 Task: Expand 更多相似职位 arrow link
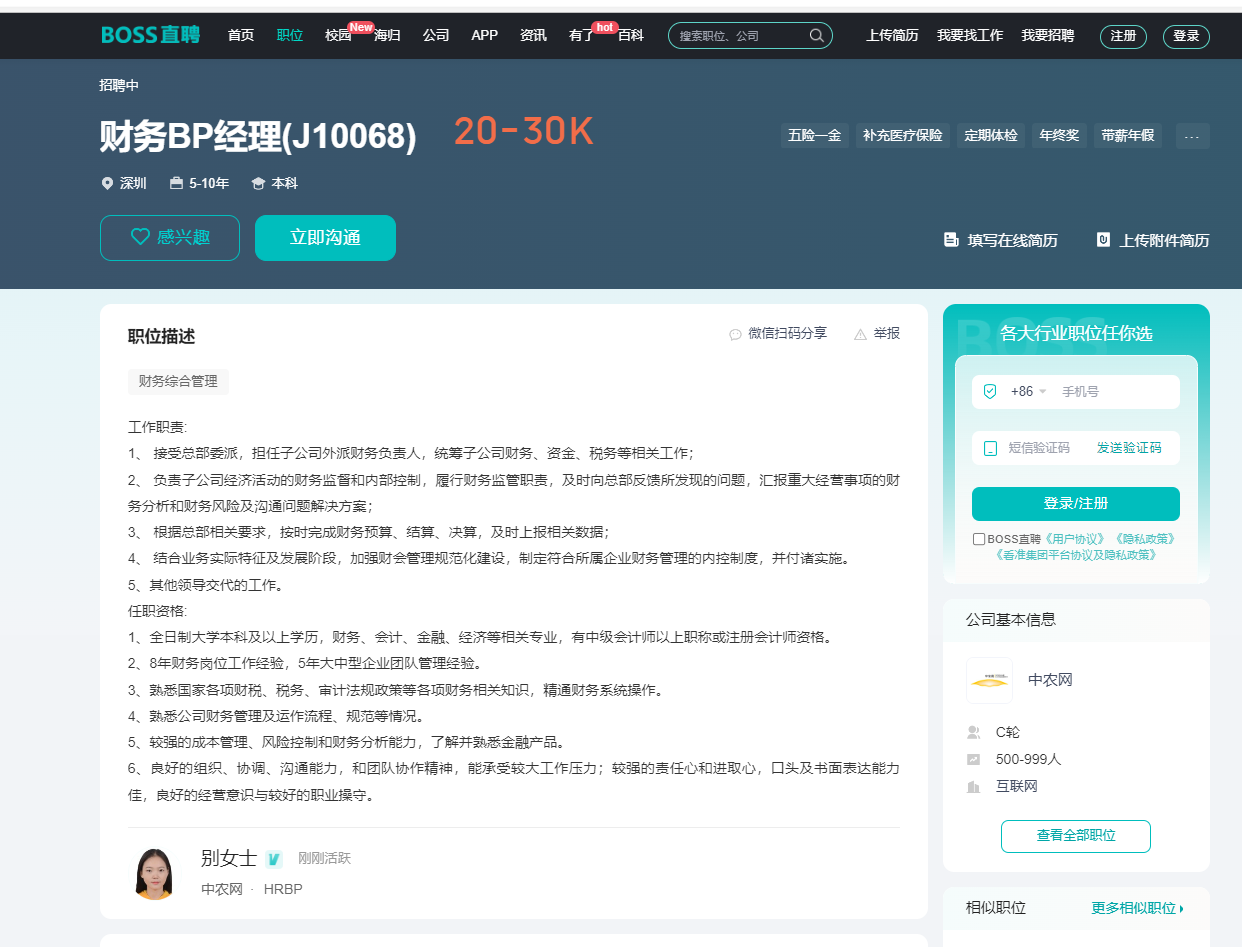(x=1137, y=908)
